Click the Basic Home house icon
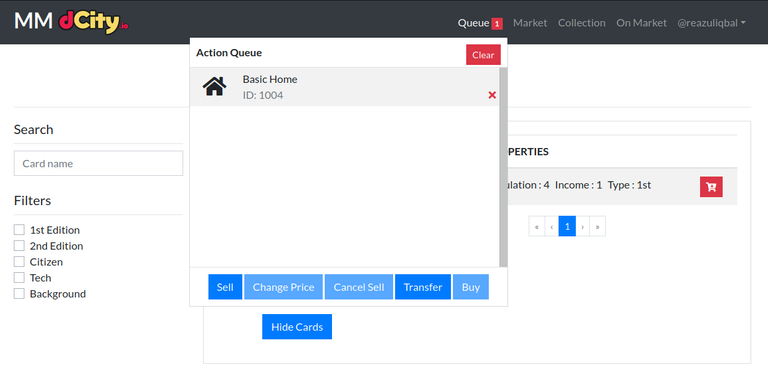Image resolution: width=768 pixels, height=375 pixels. [215, 87]
